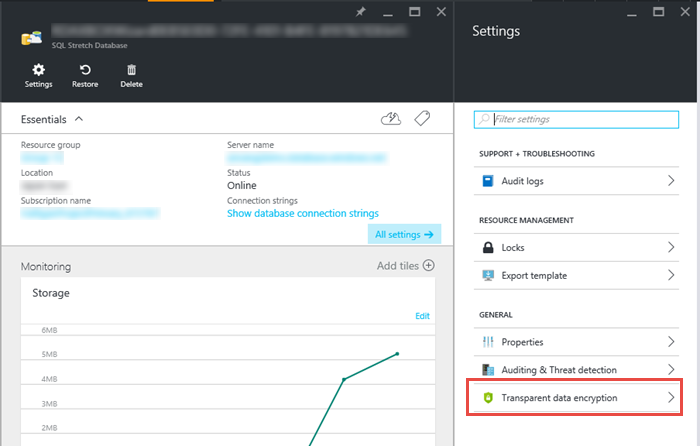Click the Transparent data encryption shield icon
The width and height of the screenshot is (700, 446).
pos(489,398)
